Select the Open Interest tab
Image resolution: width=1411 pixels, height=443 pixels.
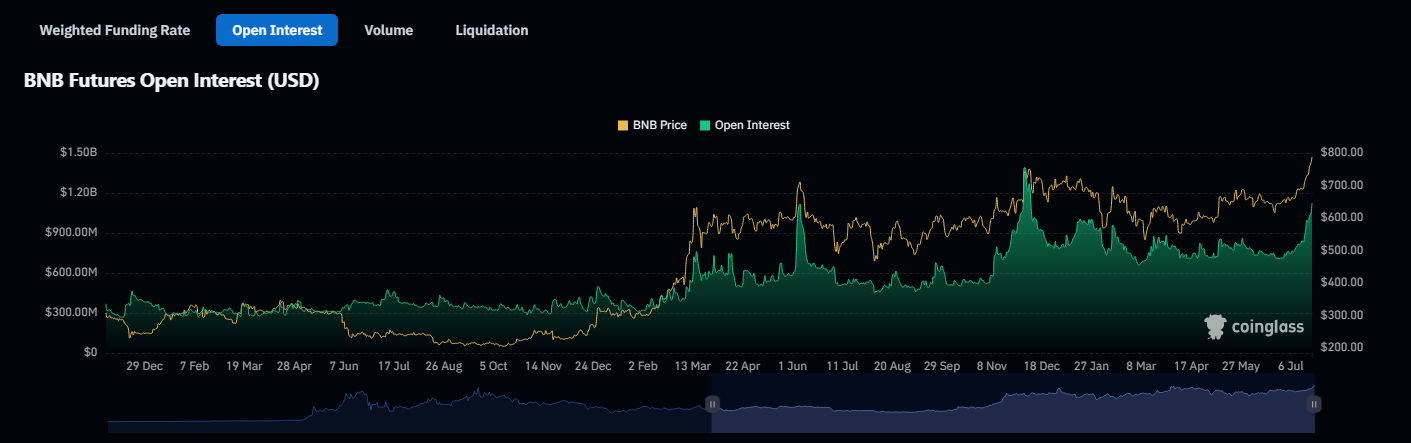tap(277, 30)
